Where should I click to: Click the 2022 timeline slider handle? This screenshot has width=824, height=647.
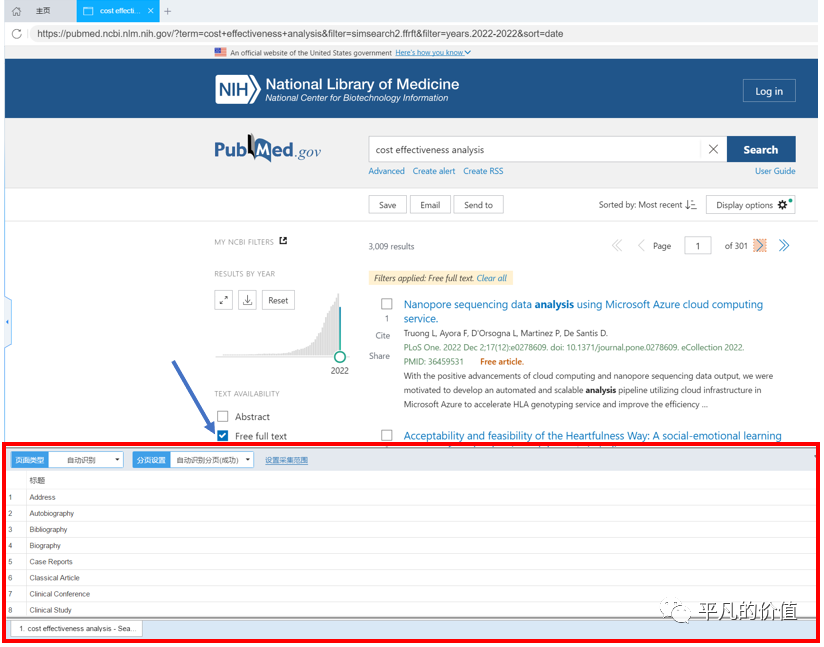click(340, 357)
